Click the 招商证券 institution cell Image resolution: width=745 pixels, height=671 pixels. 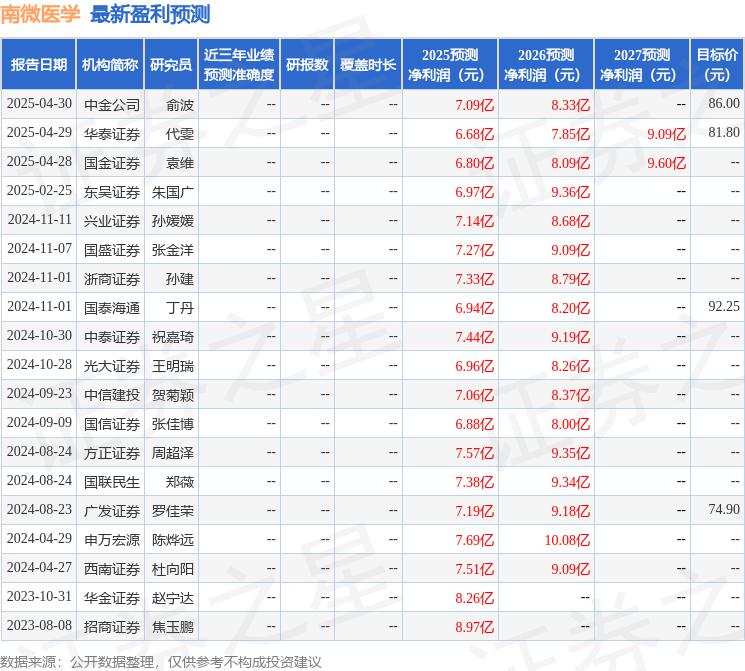tap(112, 626)
